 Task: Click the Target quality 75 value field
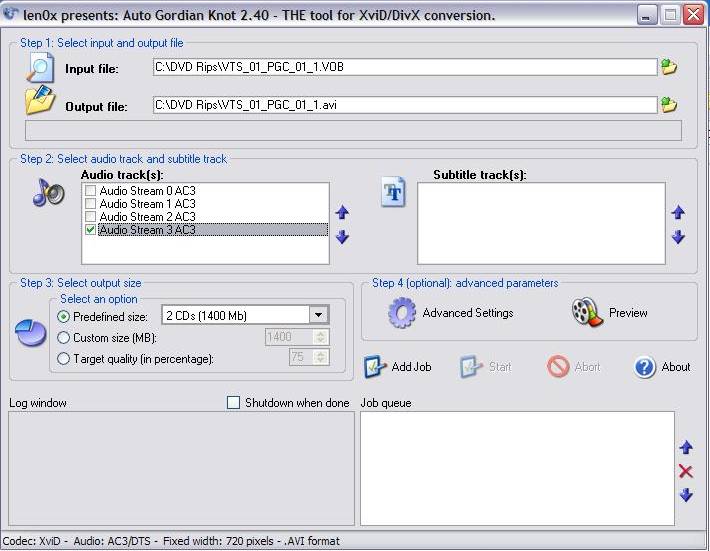301,357
